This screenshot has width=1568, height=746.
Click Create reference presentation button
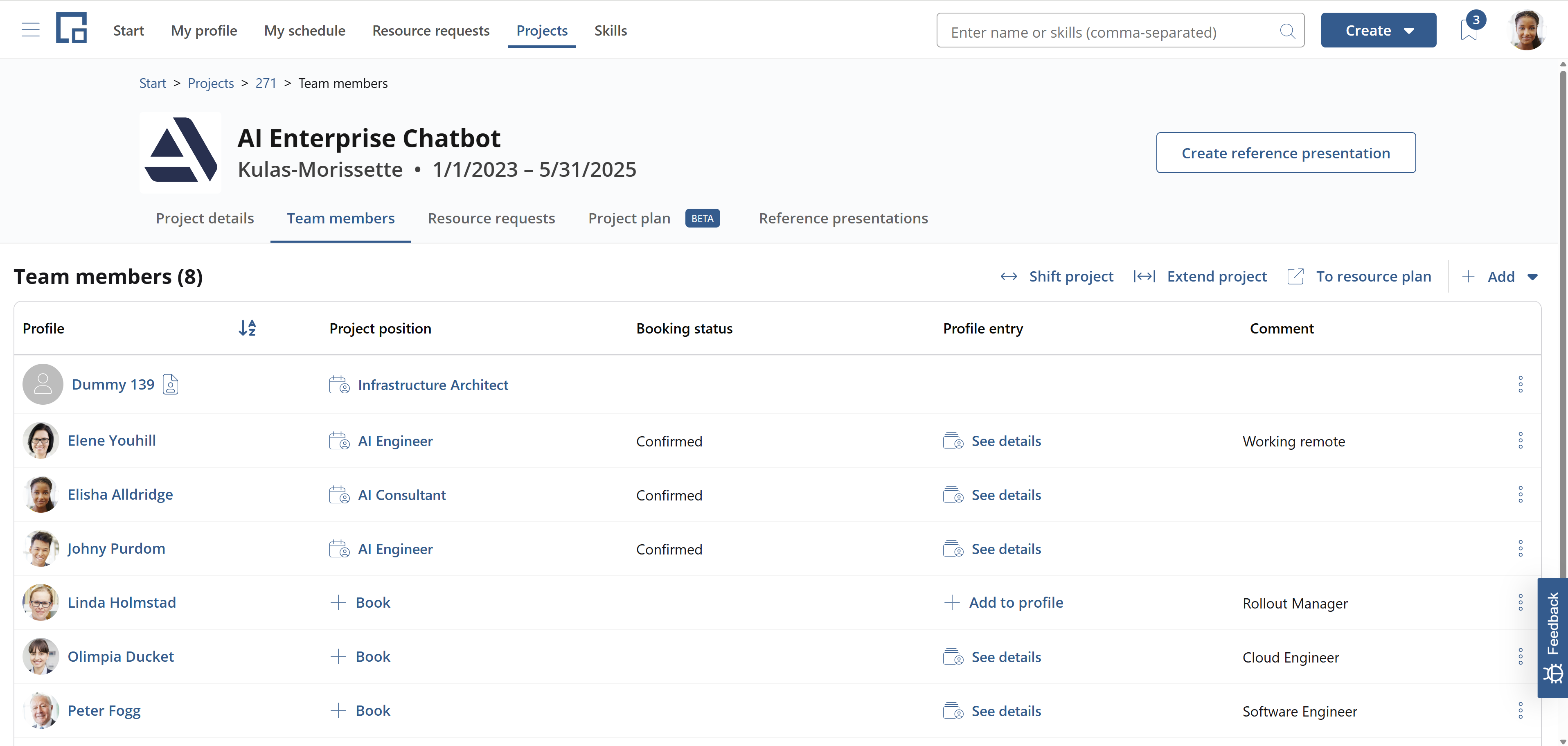1286,153
